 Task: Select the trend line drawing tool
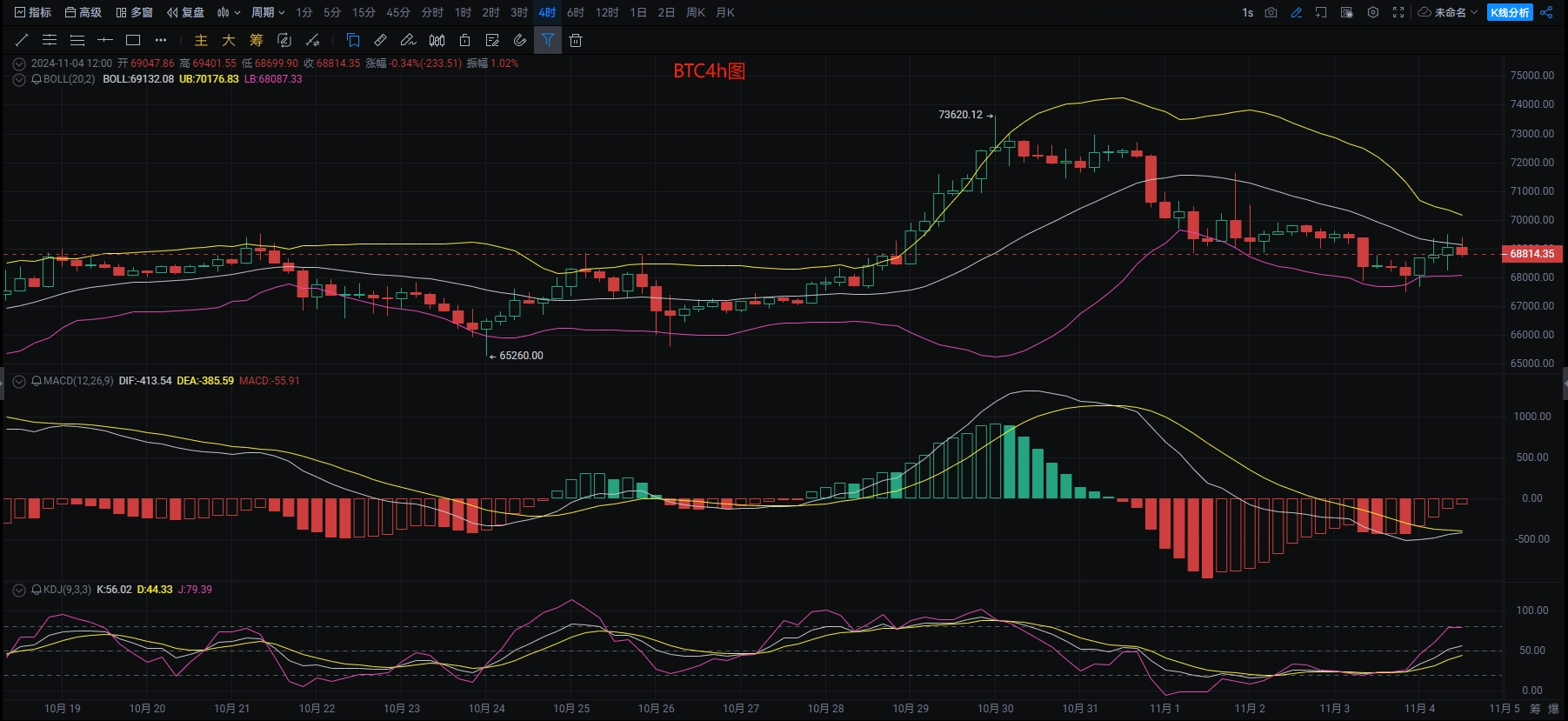tap(23, 40)
